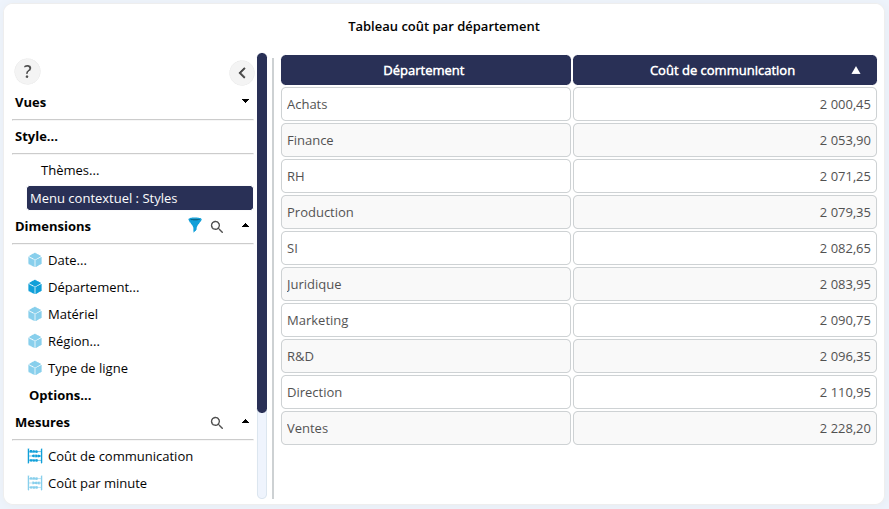The width and height of the screenshot is (889, 509).
Task: Toggle sort arrow on Coût de communication column
Action: 855,71
